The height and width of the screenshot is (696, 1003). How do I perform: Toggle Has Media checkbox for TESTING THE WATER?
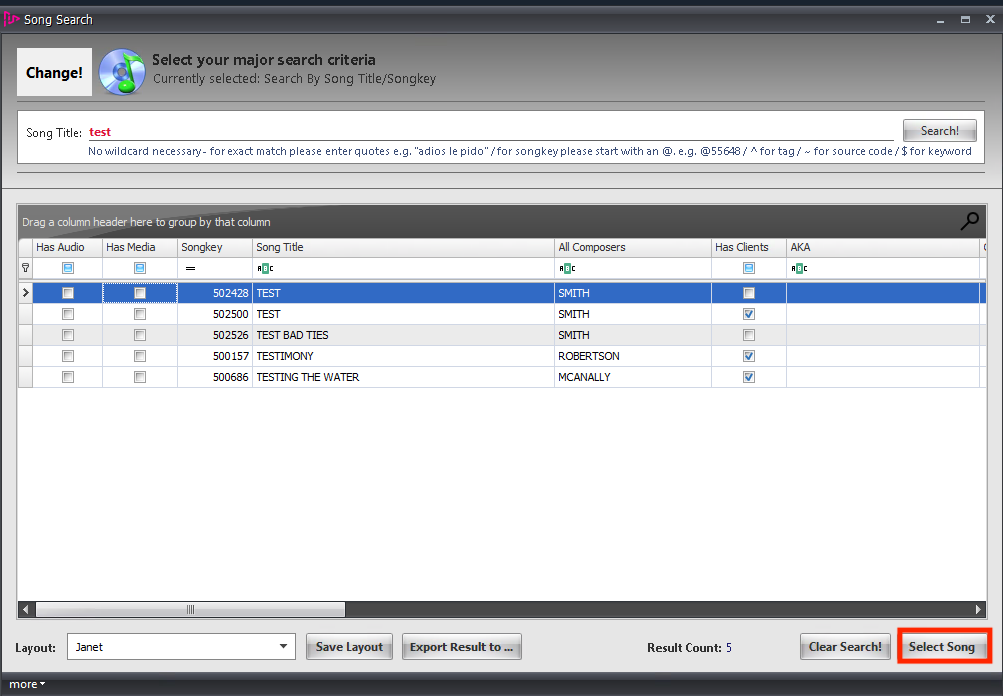(x=140, y=377)
